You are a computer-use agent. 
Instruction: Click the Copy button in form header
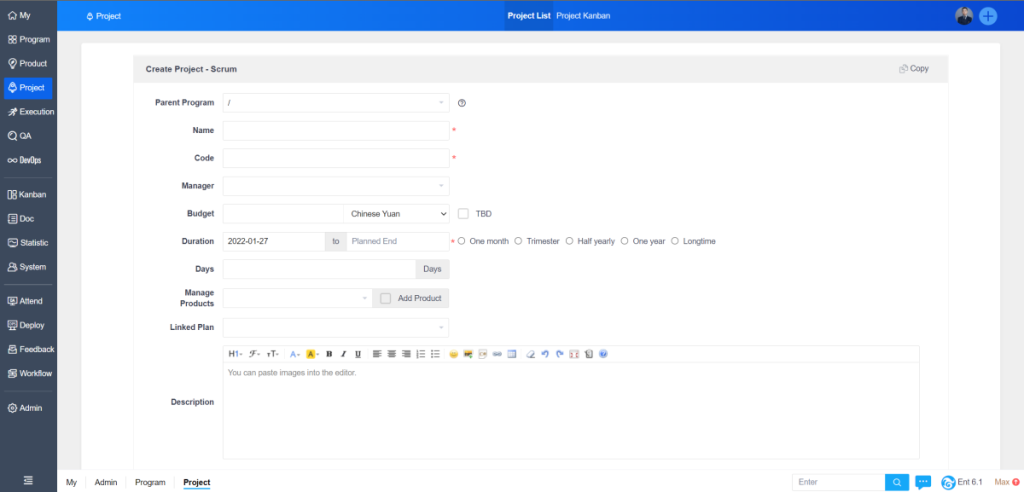[913, 69]
